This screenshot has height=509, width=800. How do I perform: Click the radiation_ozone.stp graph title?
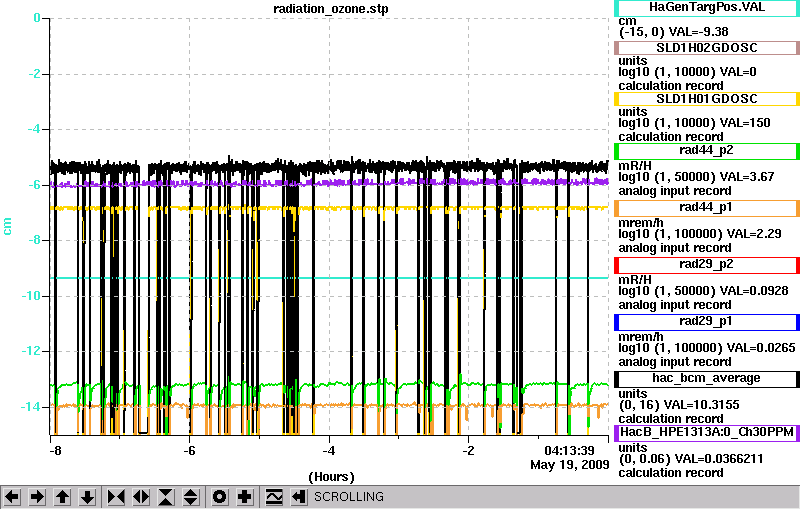[x=331, y=9]
